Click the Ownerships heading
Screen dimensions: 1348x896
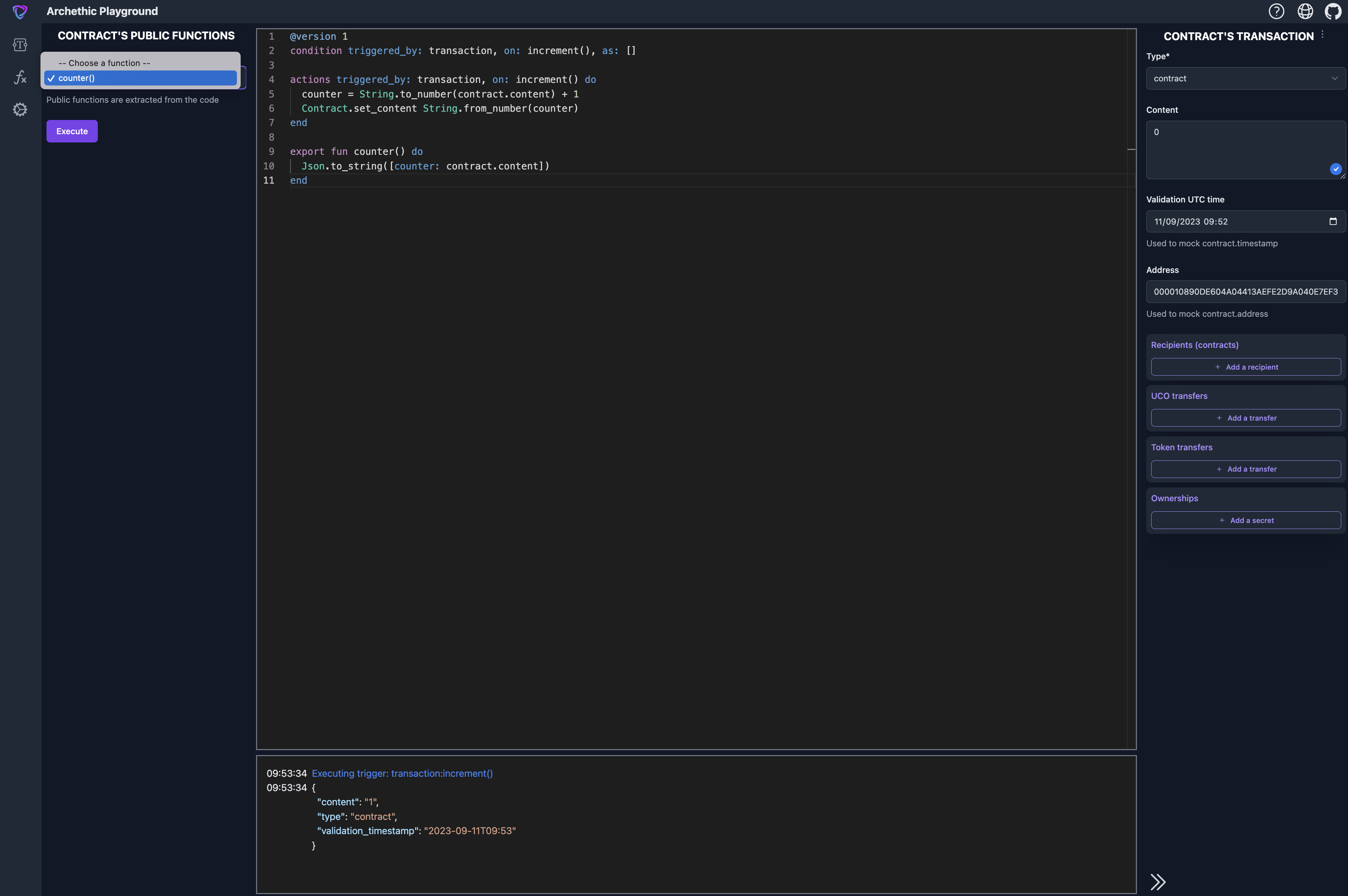(1174, 498)
